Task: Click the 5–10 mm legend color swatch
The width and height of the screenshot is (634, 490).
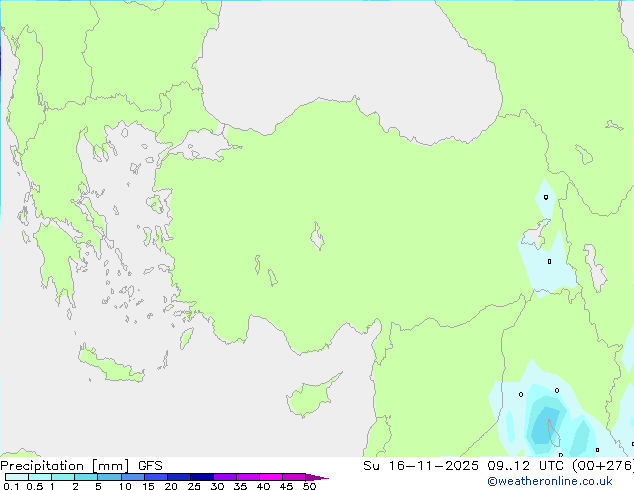Action: tap(109, 477)
